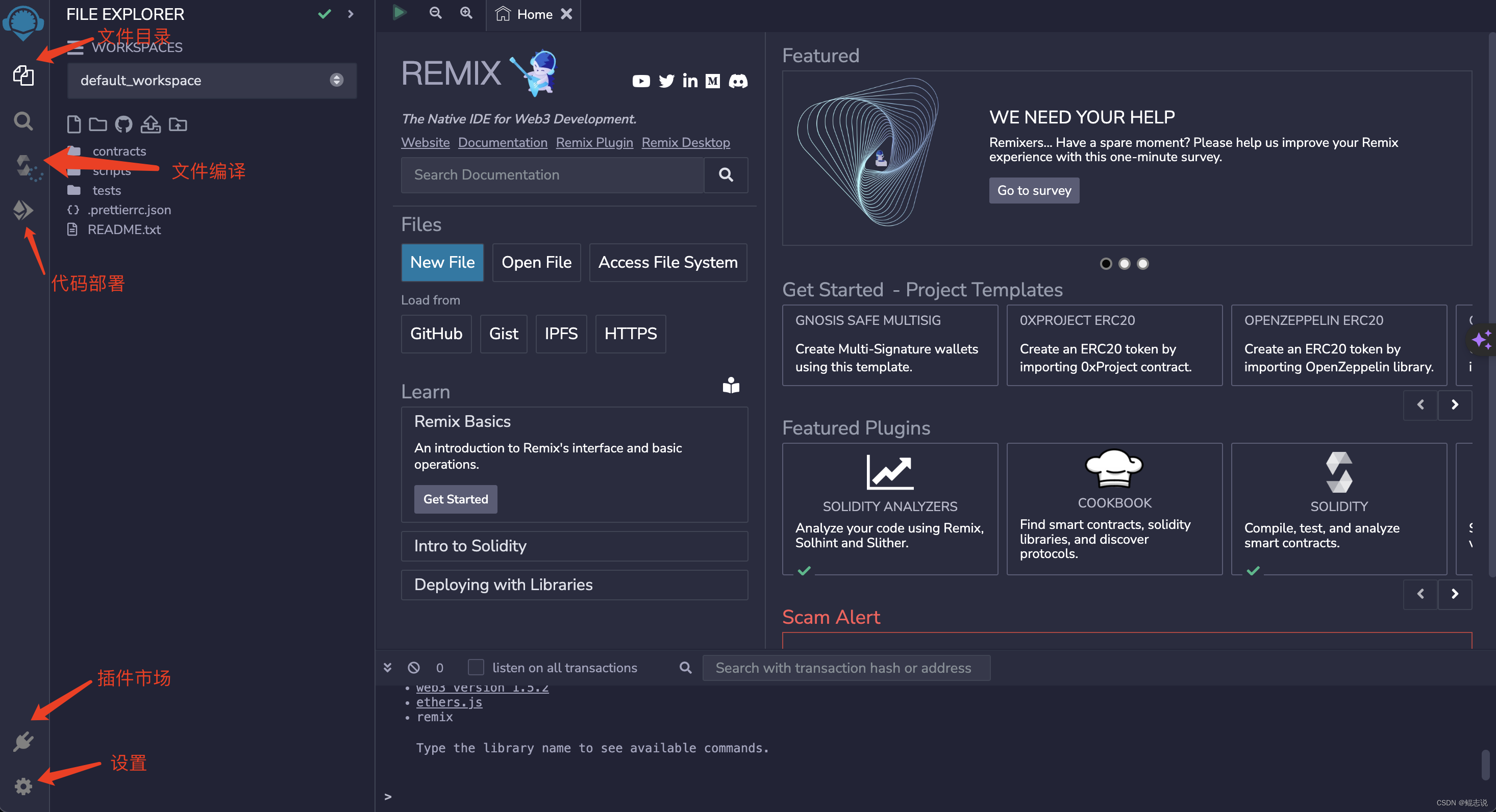Click the New File button
Image resolution: width=1496 pixels, height=812 pixels.
coord(442,262)
